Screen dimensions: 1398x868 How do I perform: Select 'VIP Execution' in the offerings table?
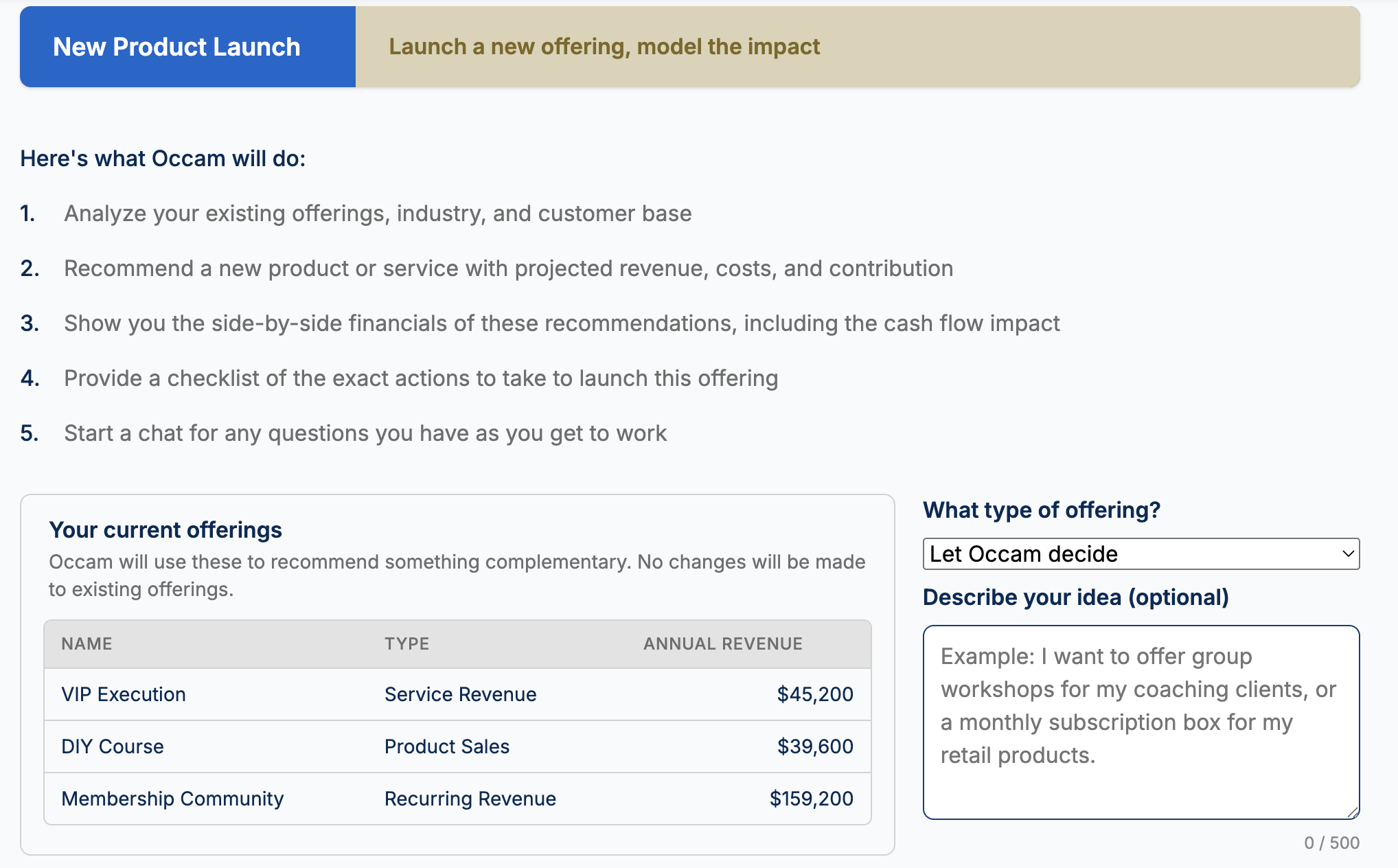(x=124, y=694)
